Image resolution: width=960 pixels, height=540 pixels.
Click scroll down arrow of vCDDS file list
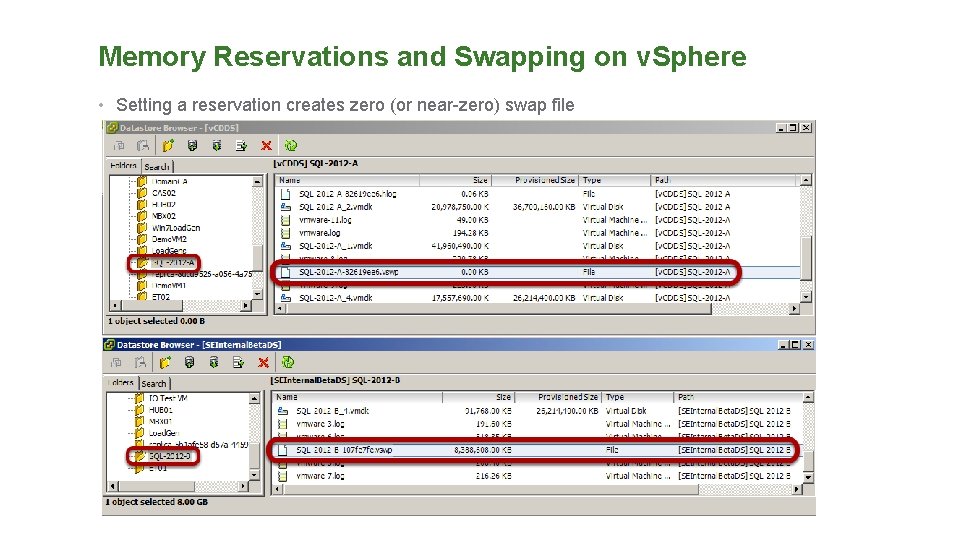[806, 297]
